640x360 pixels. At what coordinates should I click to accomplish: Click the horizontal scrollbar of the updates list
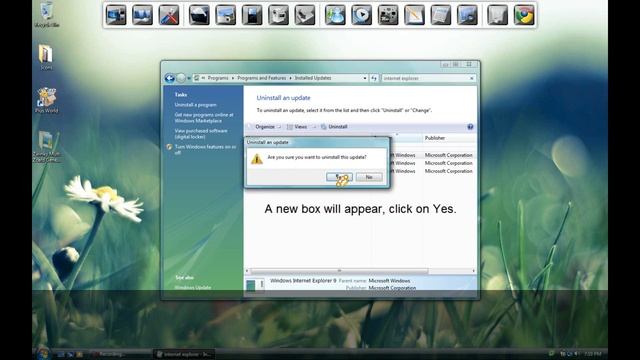[339, 271]
